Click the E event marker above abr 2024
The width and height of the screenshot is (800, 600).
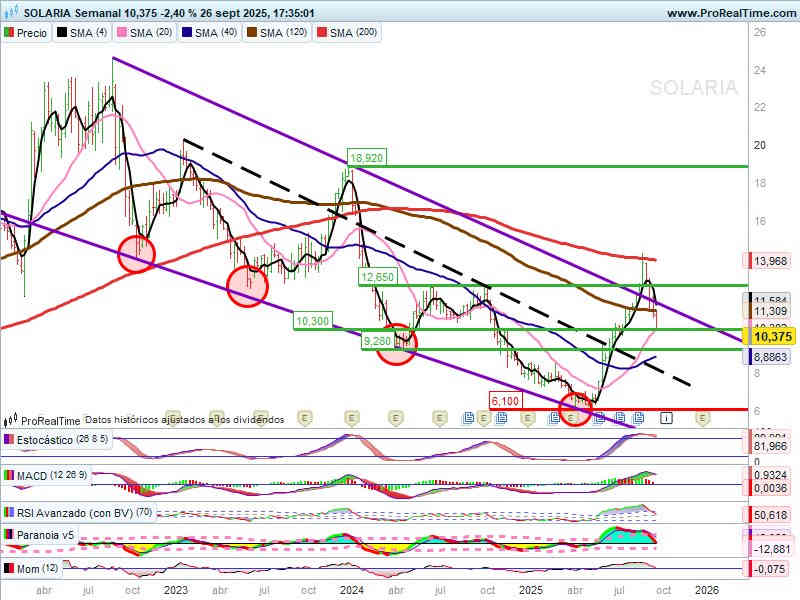(x=395, y=418)
